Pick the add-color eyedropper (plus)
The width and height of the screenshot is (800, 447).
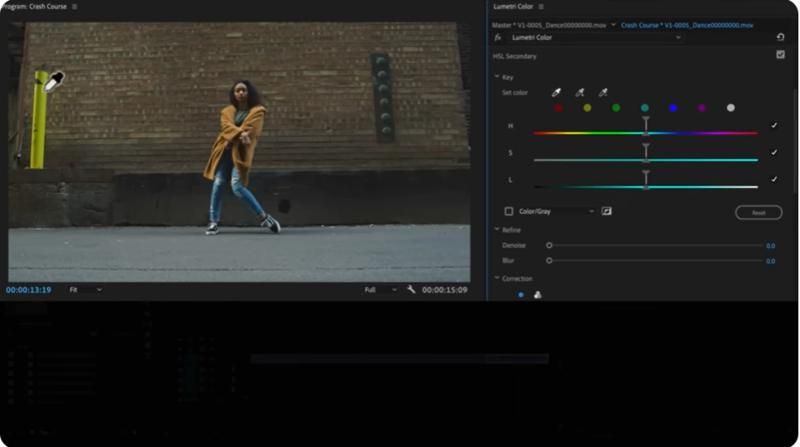(580, 93)
